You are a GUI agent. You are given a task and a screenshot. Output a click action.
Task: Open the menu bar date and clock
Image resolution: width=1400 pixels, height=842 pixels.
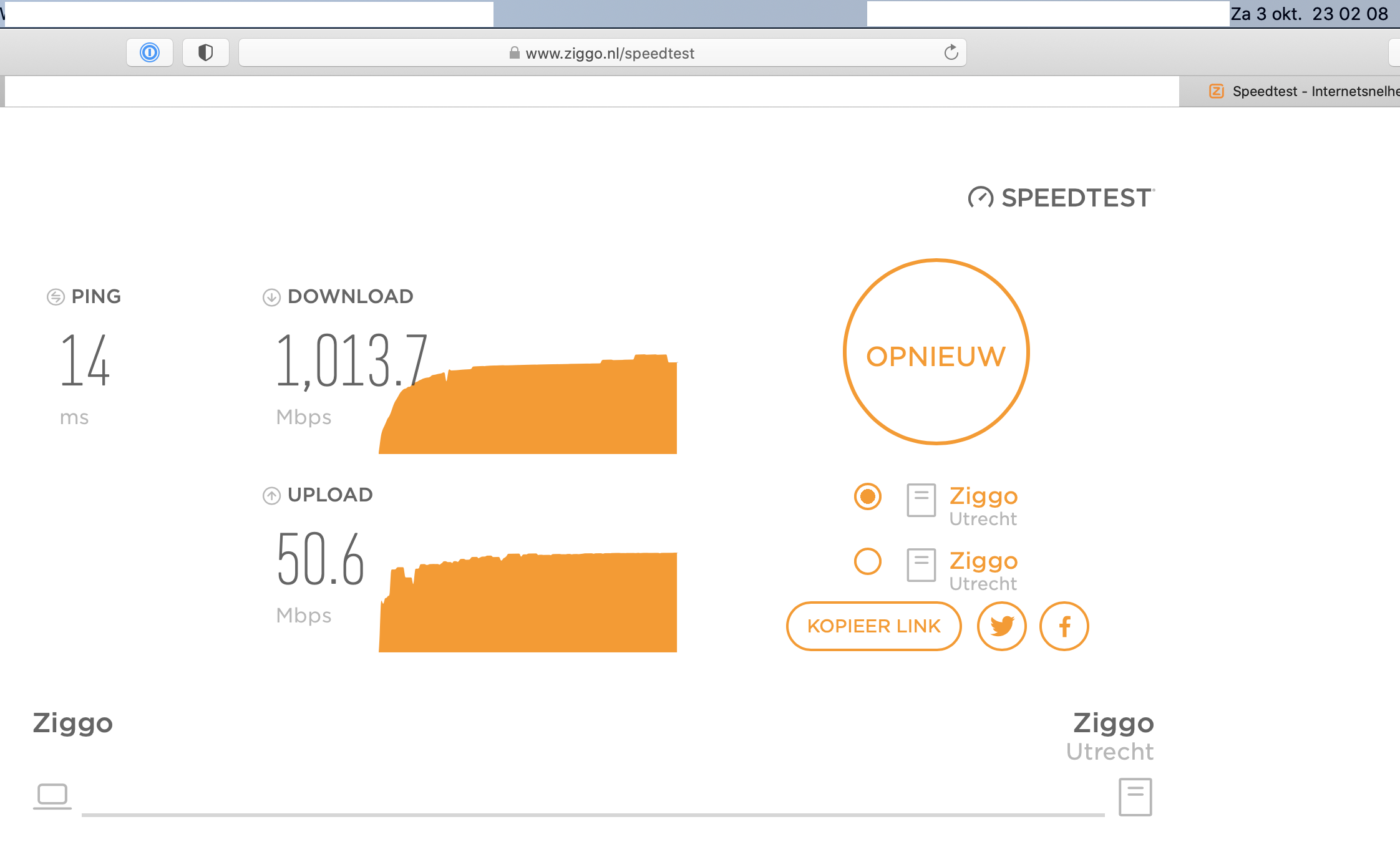1309,14
